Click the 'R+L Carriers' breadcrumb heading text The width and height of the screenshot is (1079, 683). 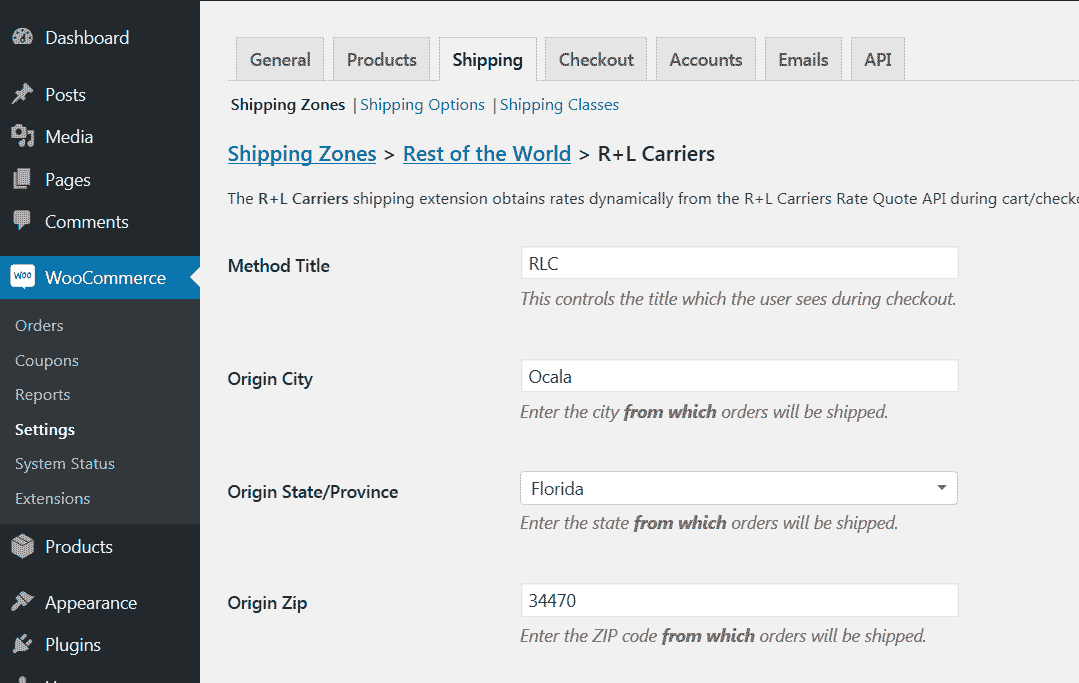click(x=656, y=154)
